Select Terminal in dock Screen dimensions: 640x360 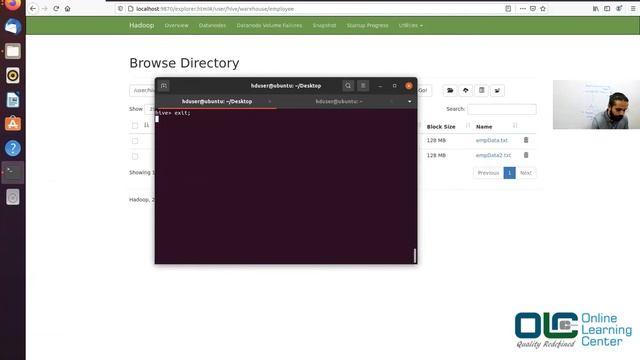pyautogui.click(x=13, y=173)
